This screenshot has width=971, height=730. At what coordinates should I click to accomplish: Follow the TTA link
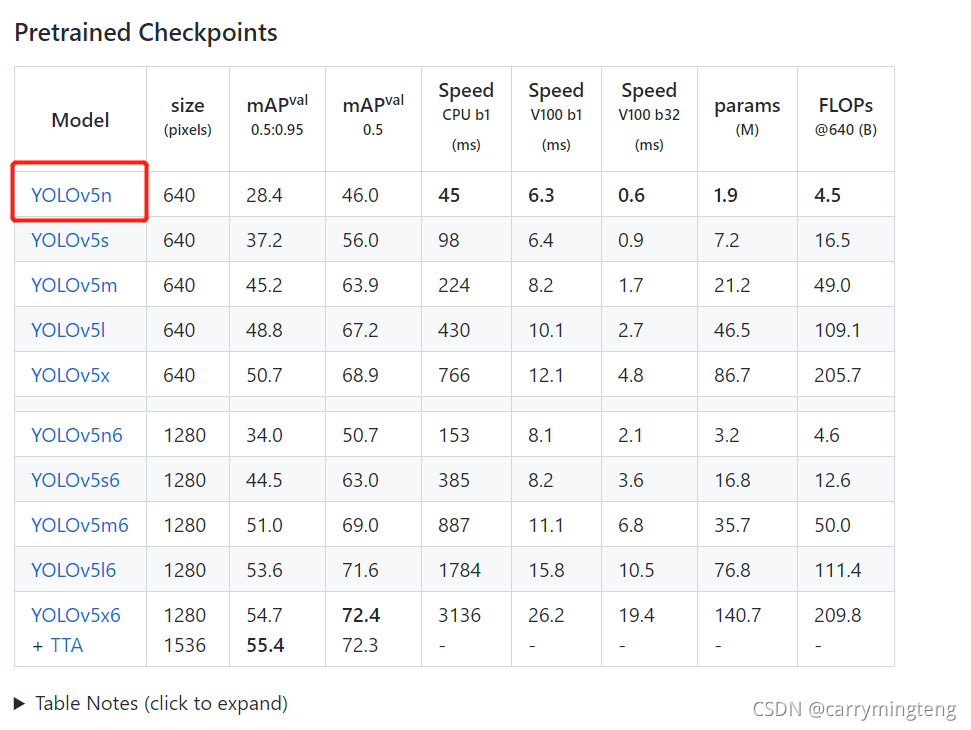click(x=67, y=646)
